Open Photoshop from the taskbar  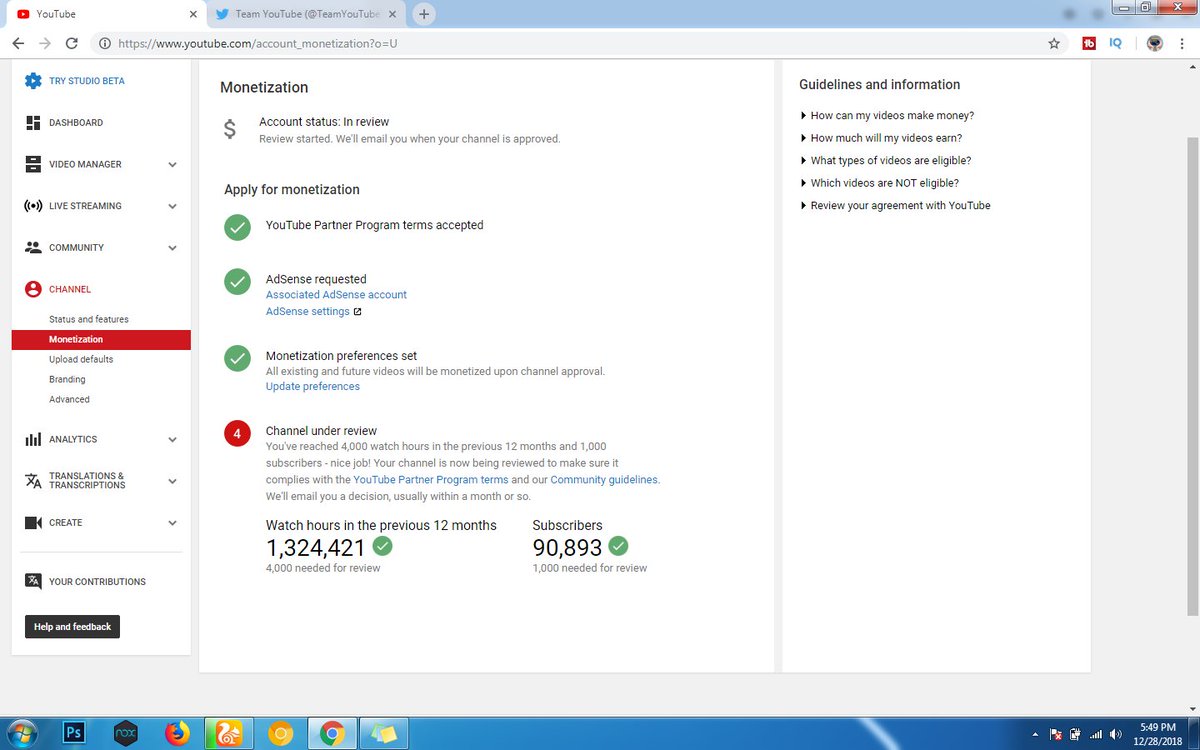(x=74, y=734)
